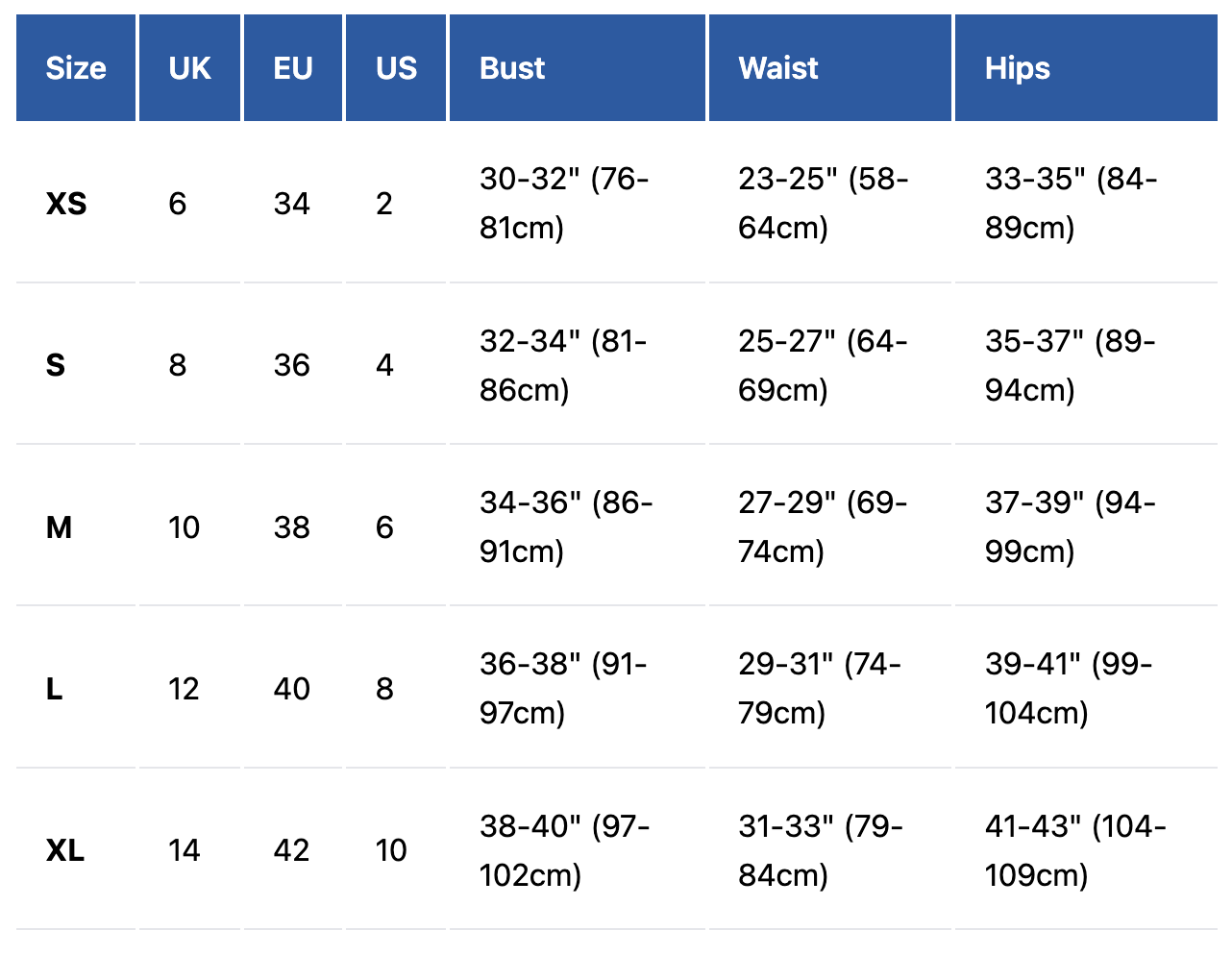Select the S size row label
This screenshot has width=1232, height=955.
56,365
